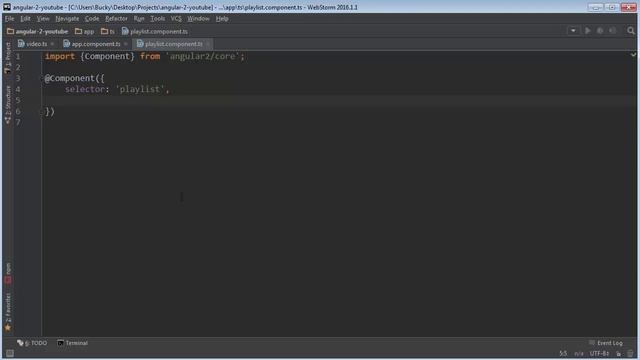Open the Refactor menu
The image size is (640, 360).
(x=116, y=19)
